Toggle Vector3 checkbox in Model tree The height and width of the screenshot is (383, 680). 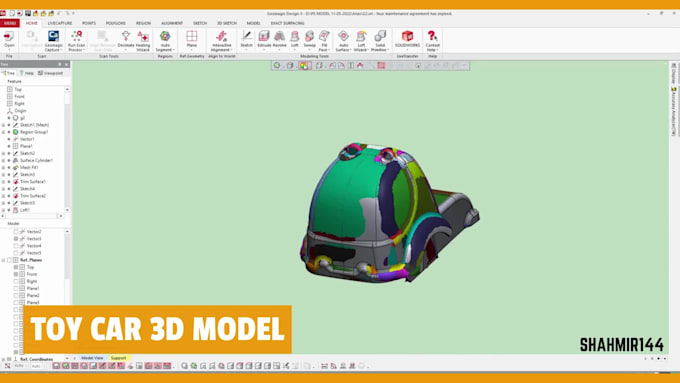16,239
